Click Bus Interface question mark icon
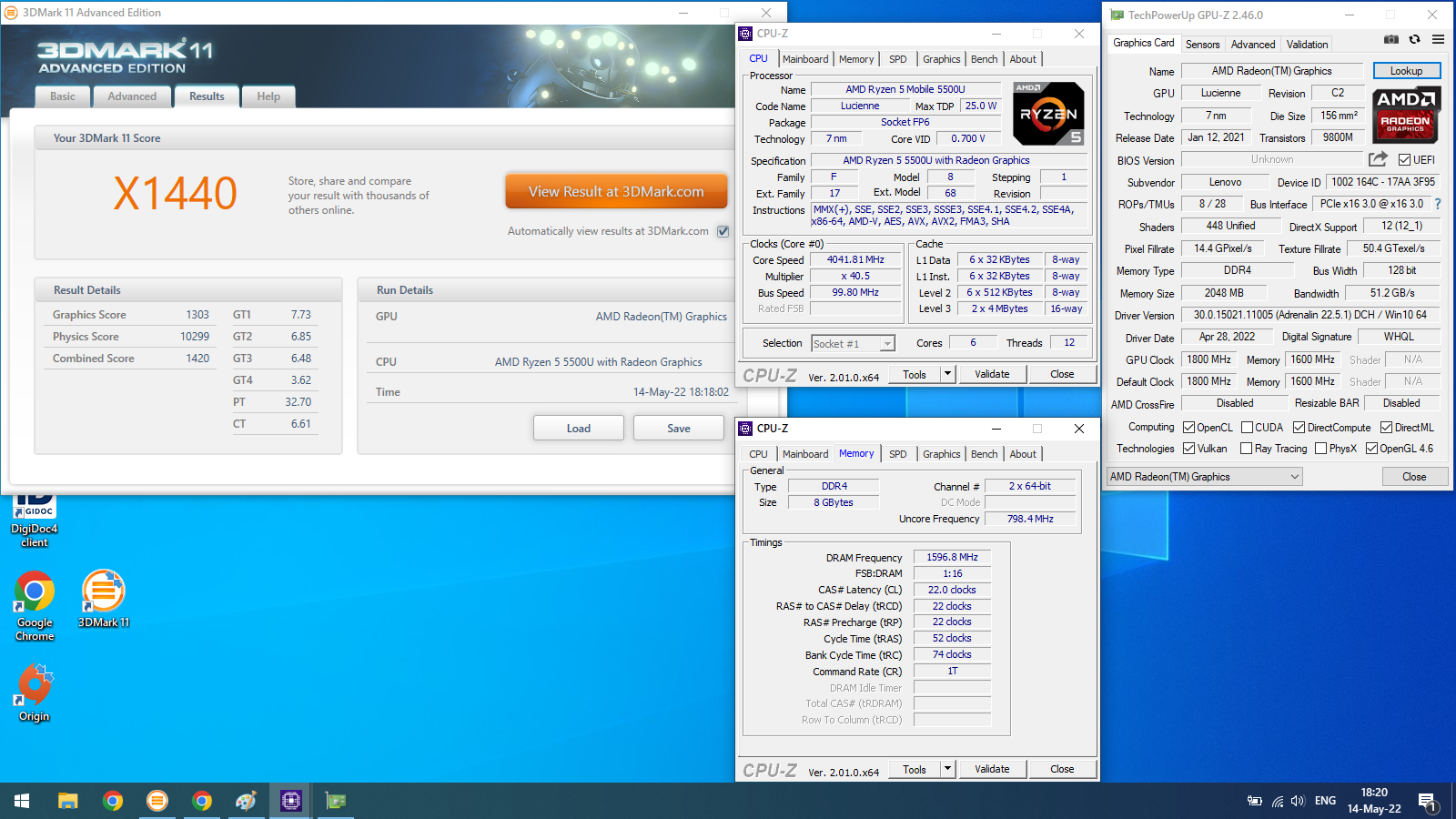This screenshot has height=819, width=1456. (x=1438, y=204)
